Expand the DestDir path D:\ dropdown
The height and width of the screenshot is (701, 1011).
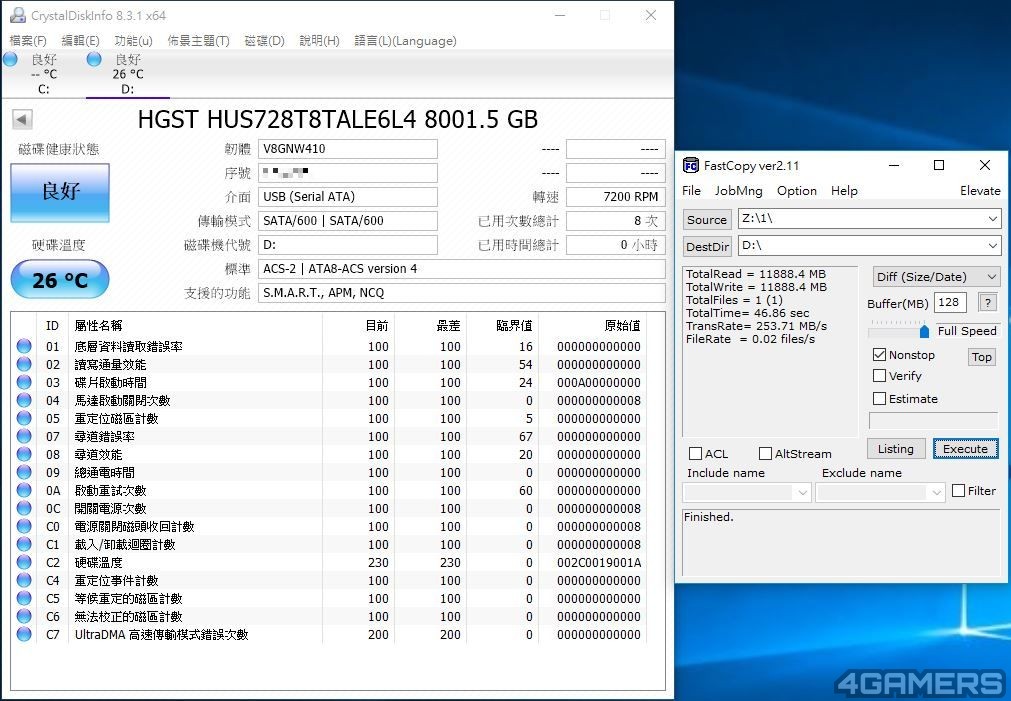tap(992, 246)
